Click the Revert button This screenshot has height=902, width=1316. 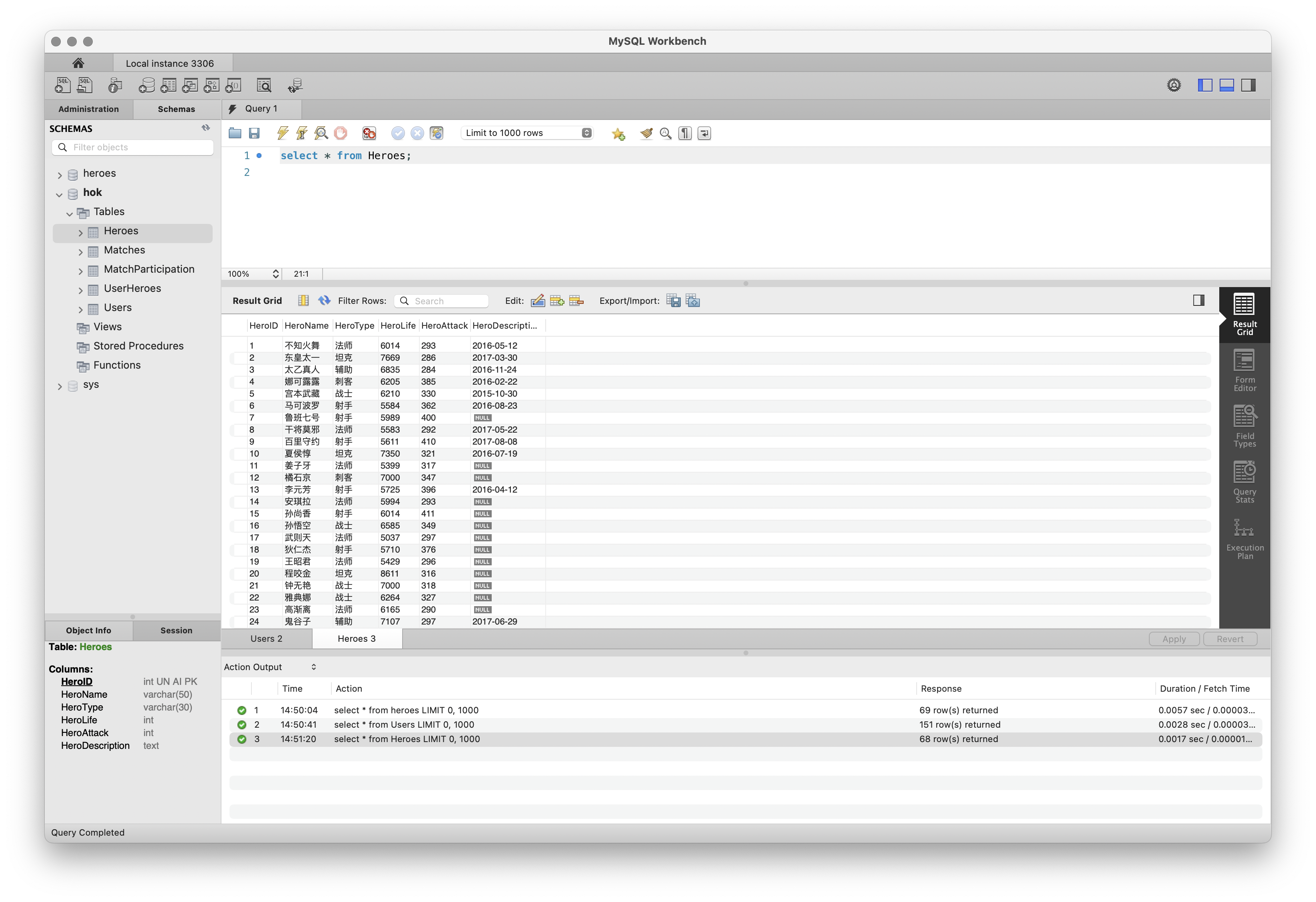[x=1230, y=639]
